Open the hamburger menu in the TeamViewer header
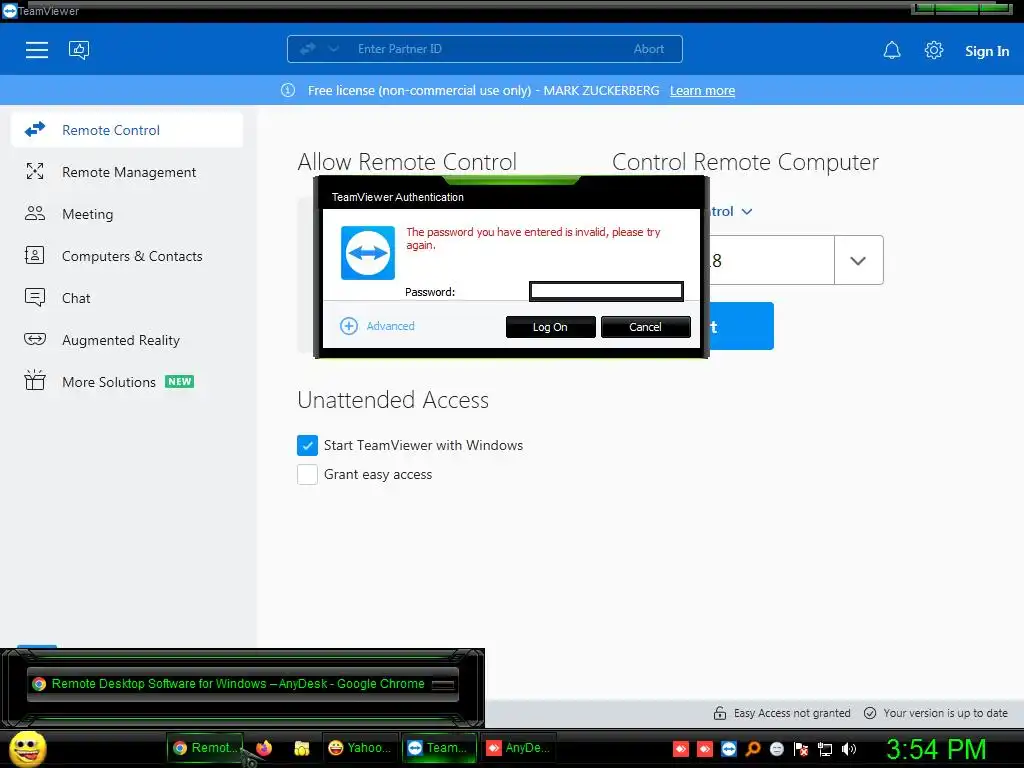The image size is (1024, 768). [x=37, y=50]
